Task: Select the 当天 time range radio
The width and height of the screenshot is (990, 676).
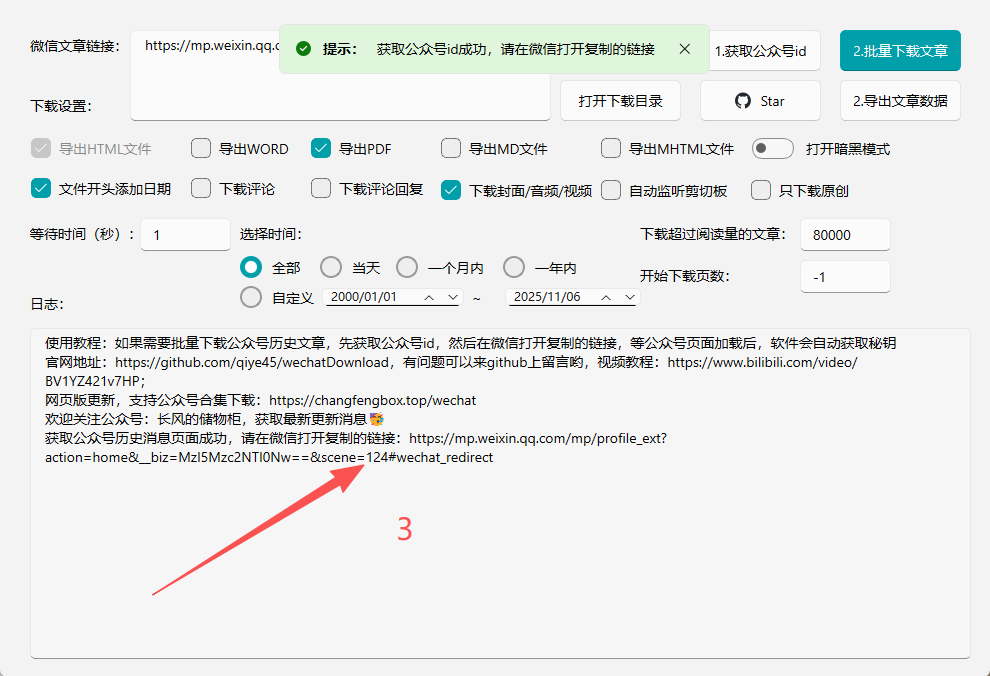Action: click(x=331, y=266)
